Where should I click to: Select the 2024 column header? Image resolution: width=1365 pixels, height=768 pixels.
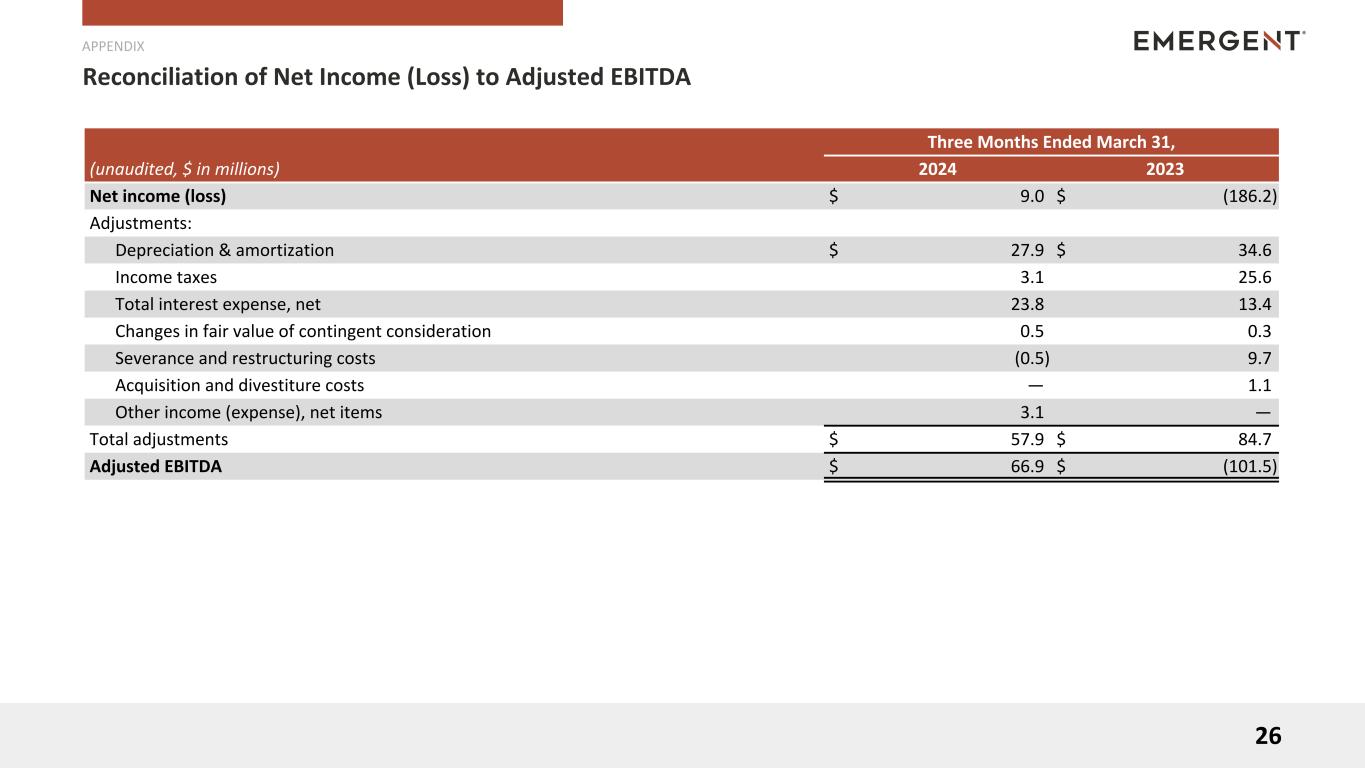pyautogui.click(x=937, y=169)
